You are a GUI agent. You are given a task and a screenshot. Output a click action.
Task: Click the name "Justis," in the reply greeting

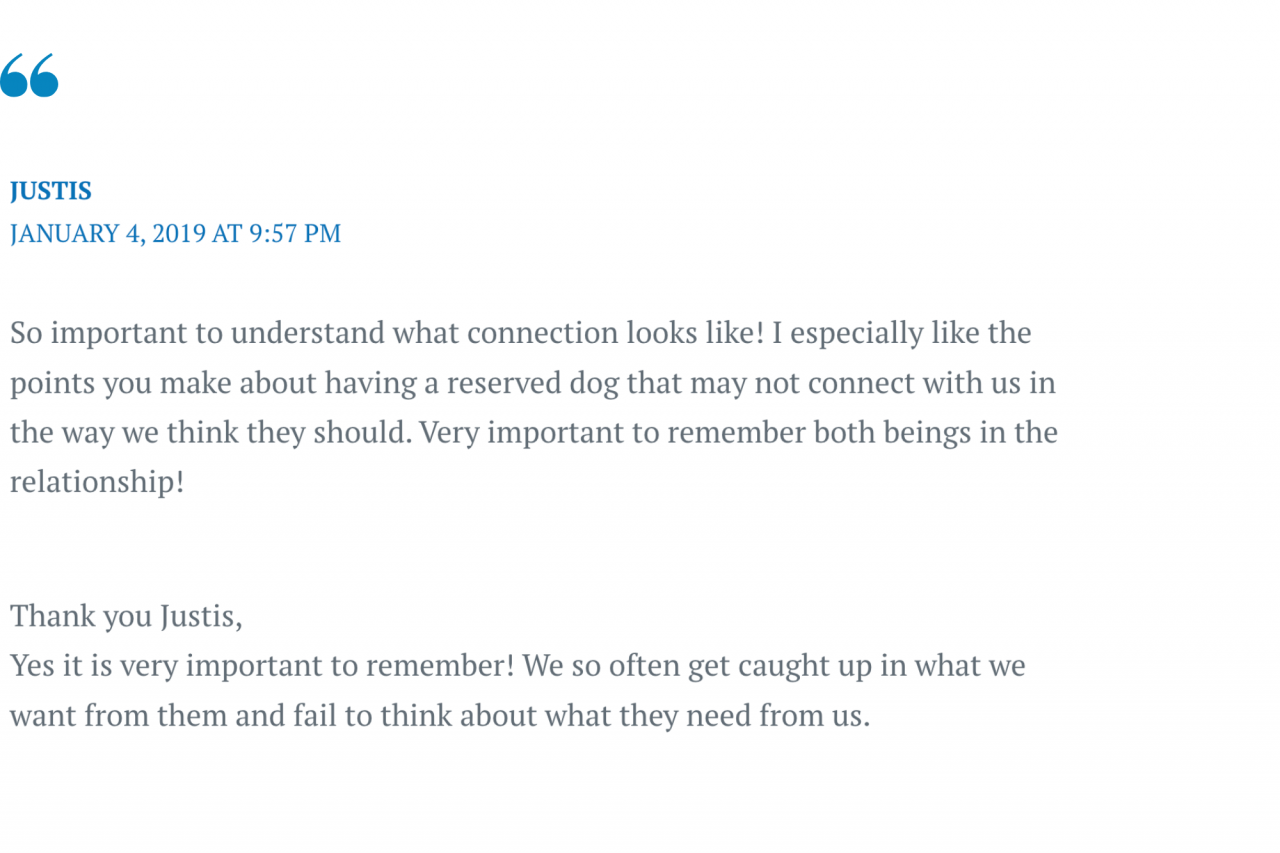[200, 616]
